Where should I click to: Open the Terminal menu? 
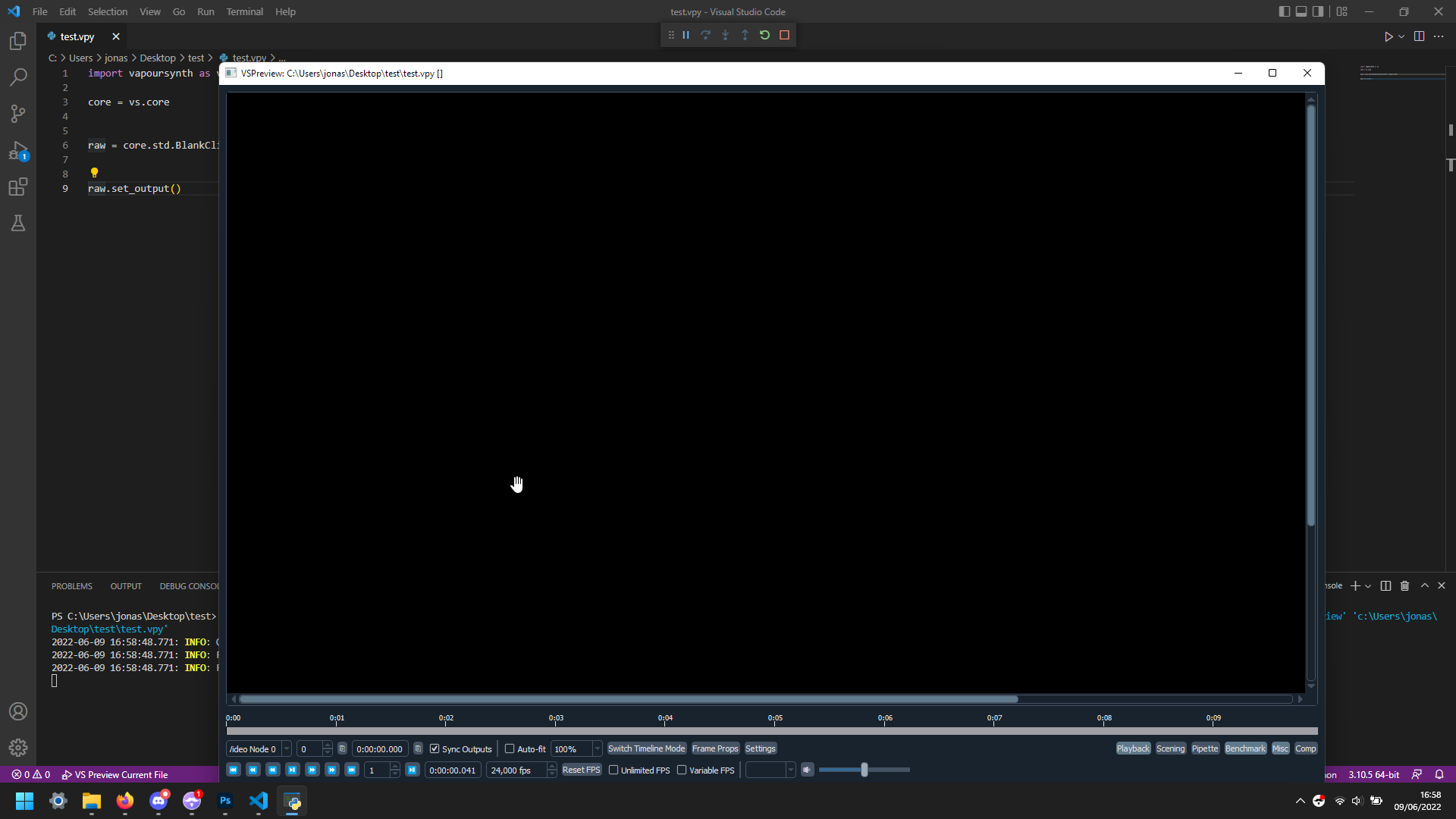pyautogui.click(x=244, y=11)
